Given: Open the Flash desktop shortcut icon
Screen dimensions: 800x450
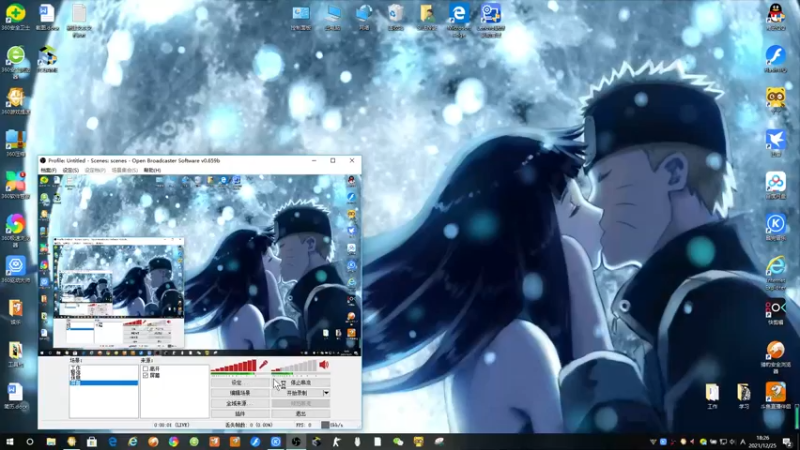Looking at the screenshot, I should point(776,58).
